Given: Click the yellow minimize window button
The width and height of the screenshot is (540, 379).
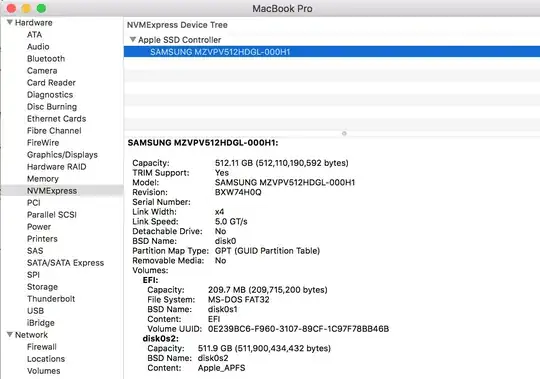Looking at the screenshot, I should click(26, 8).
